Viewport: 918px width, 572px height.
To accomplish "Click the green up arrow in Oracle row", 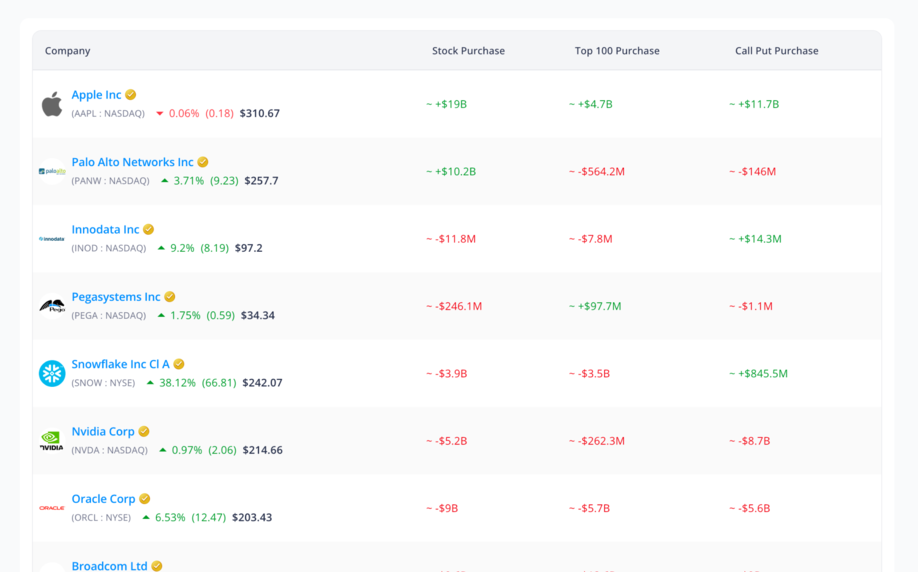I will click(x=146, y=517).
